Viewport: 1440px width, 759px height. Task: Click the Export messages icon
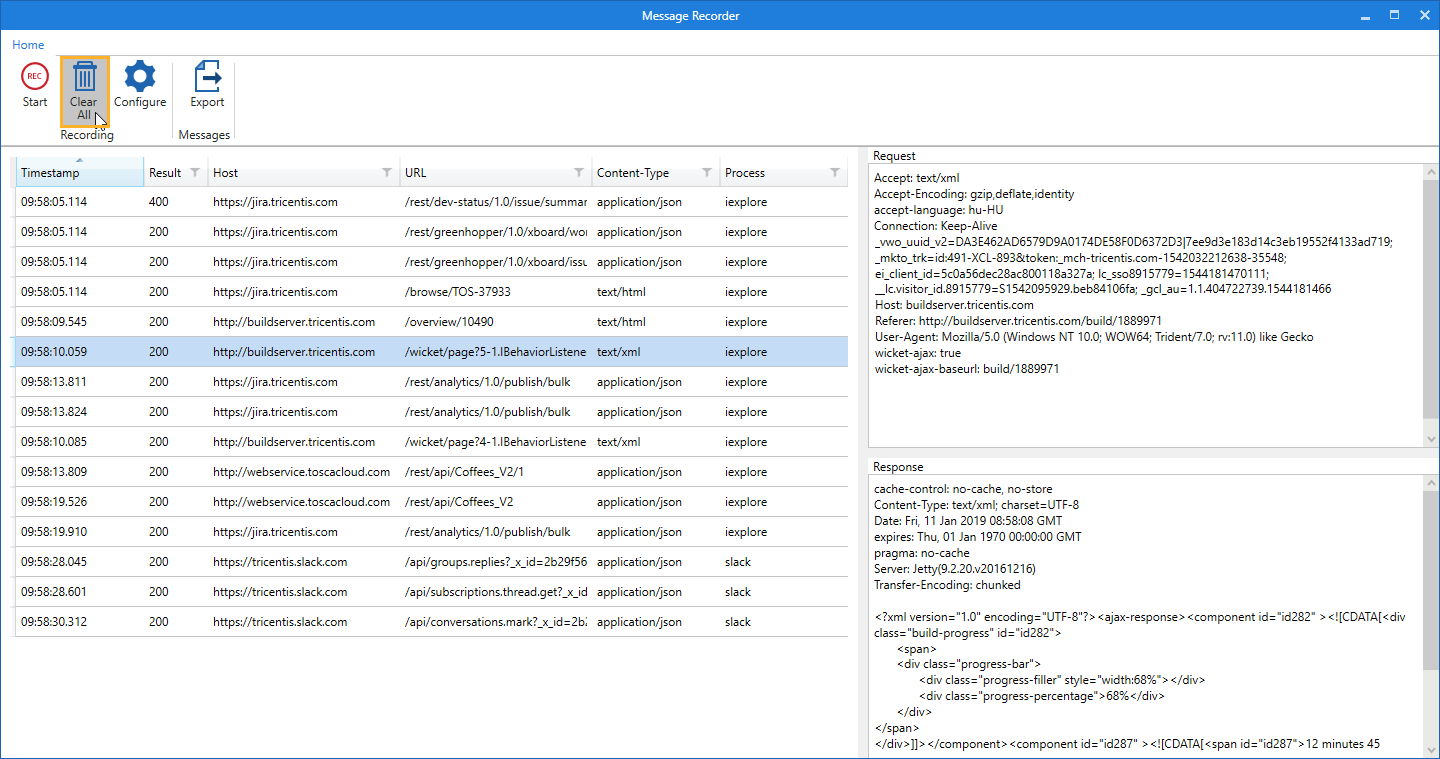[x=207, y=77]
